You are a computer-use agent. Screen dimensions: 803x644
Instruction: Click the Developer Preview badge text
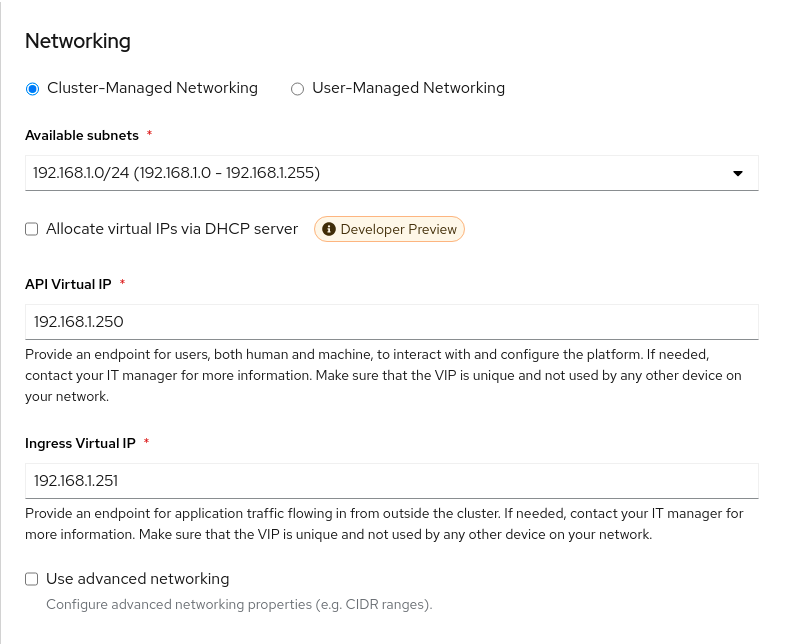398,229
